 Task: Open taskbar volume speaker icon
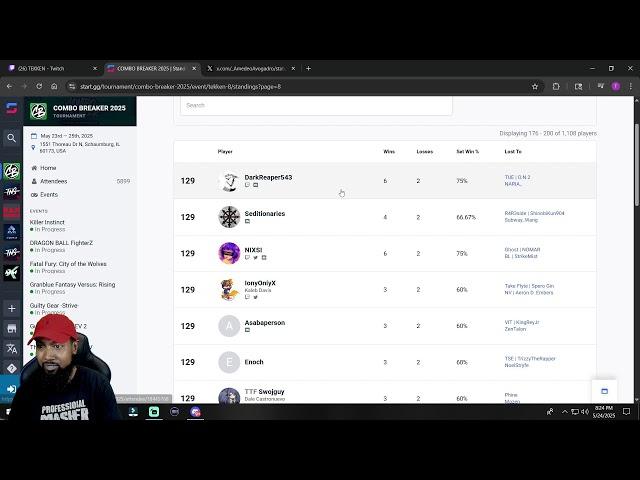585,412
